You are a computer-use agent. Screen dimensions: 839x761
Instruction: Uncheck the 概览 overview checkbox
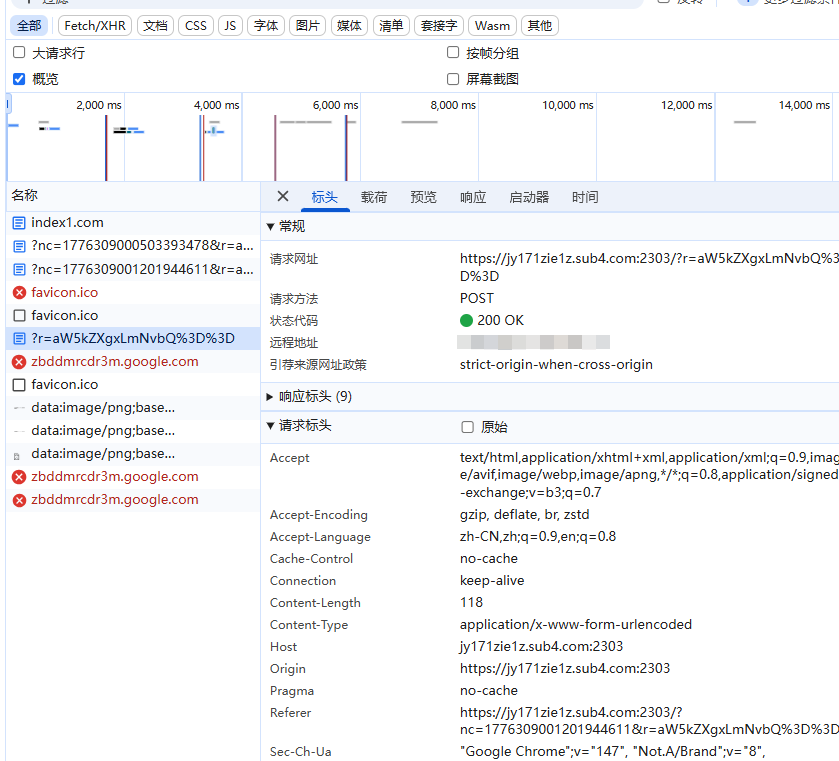(x=19, y=79)
